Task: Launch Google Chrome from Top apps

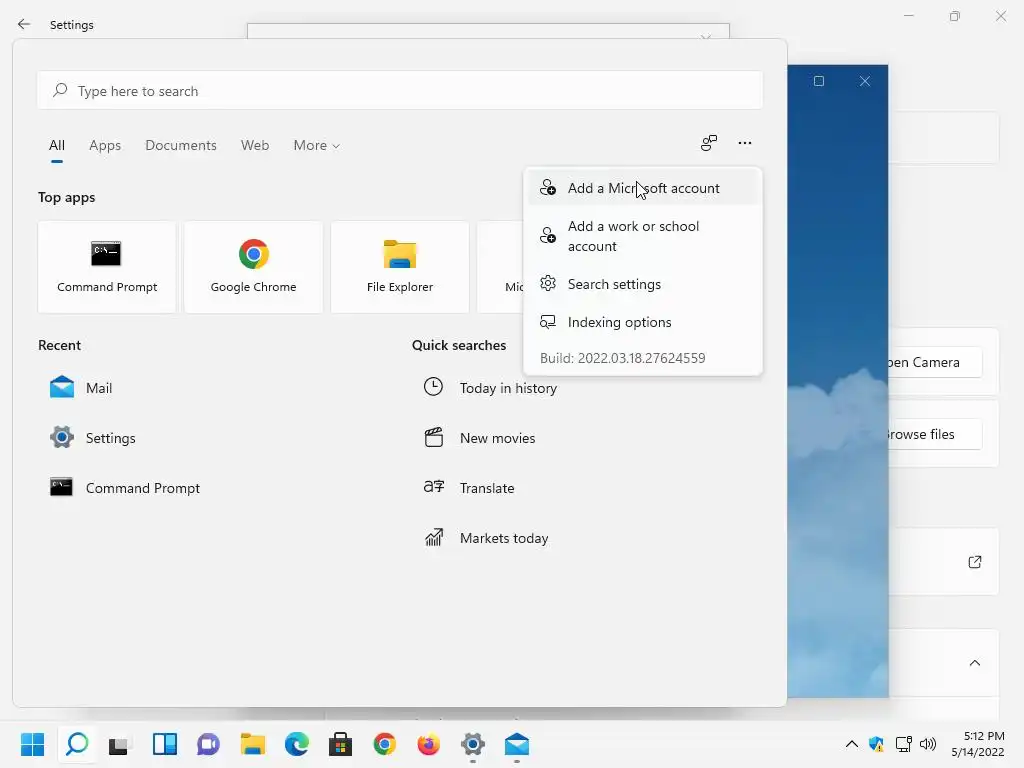Action: coord(253,267)
